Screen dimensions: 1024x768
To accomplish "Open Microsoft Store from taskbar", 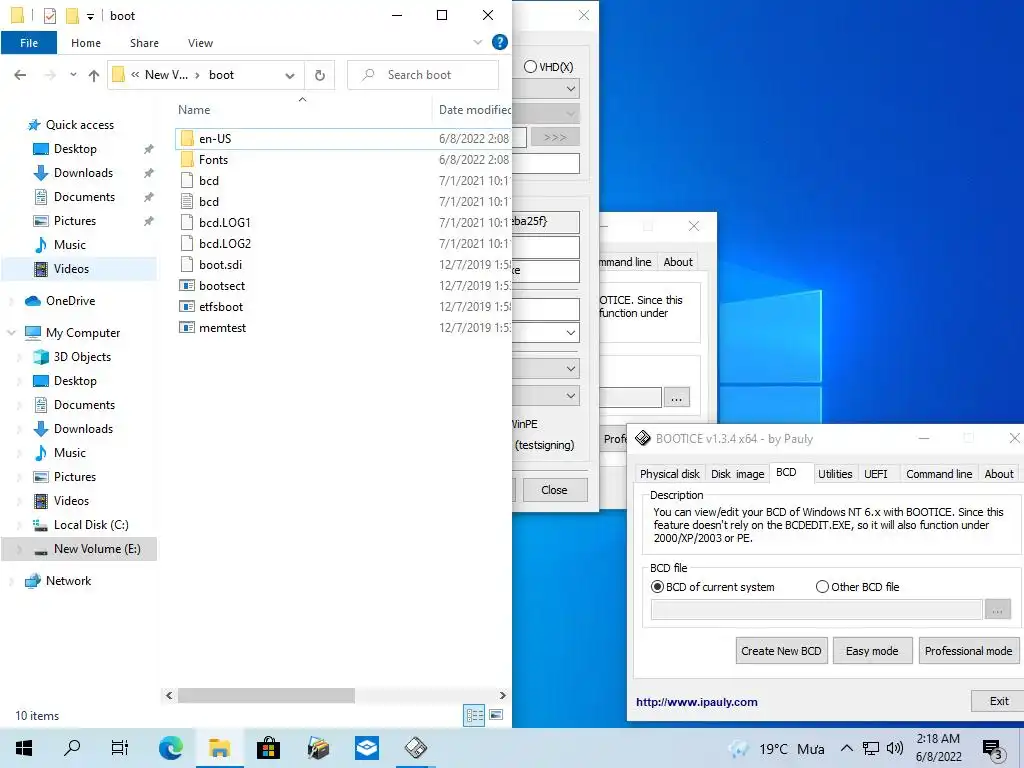I will pyautogui.click(x=268, y=748).
